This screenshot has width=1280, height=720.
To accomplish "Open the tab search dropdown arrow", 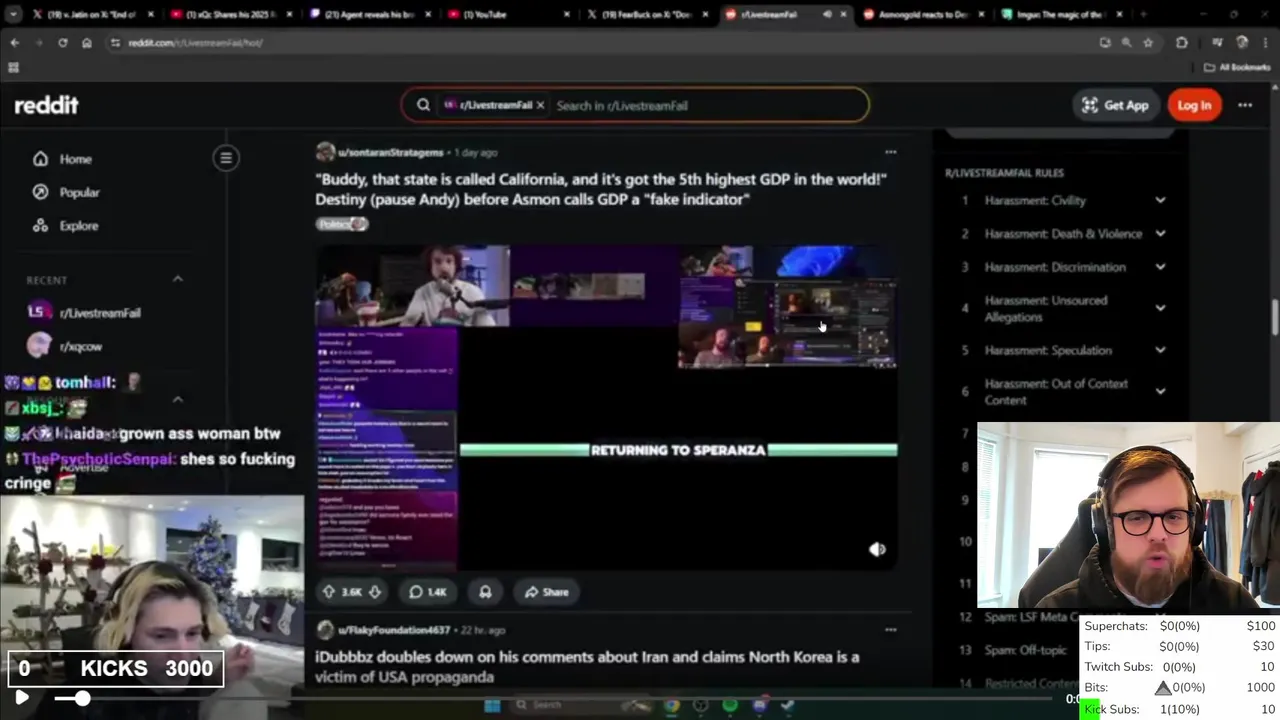I will pyautogui.click(x=11, y=15).
